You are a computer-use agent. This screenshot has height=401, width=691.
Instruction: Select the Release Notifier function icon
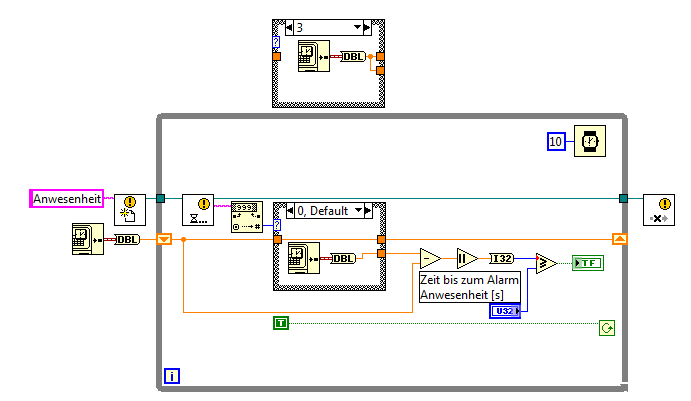[659, 210]
